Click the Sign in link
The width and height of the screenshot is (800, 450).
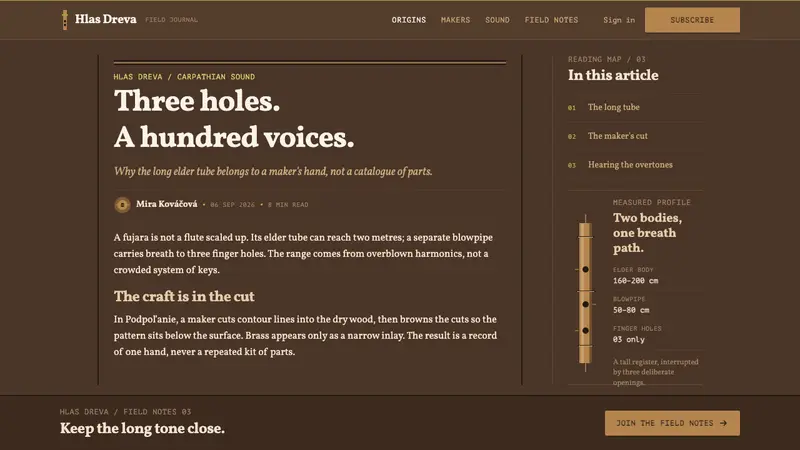(619, 20)
